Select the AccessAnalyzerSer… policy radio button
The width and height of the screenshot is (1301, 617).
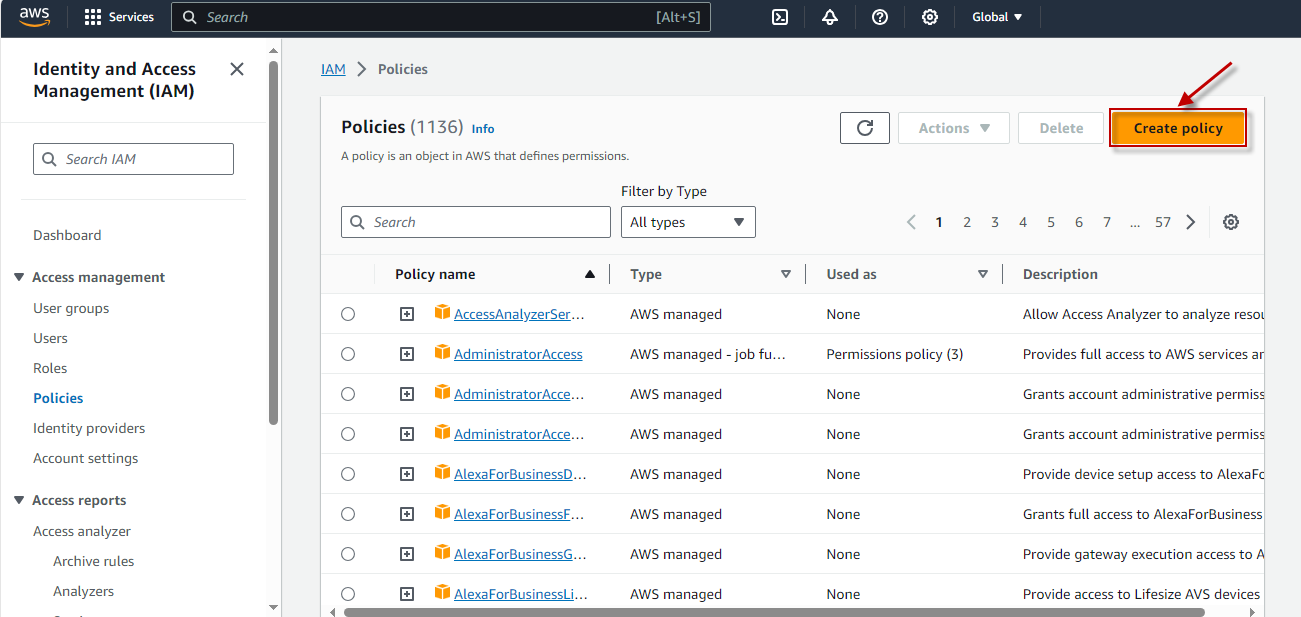348,314
